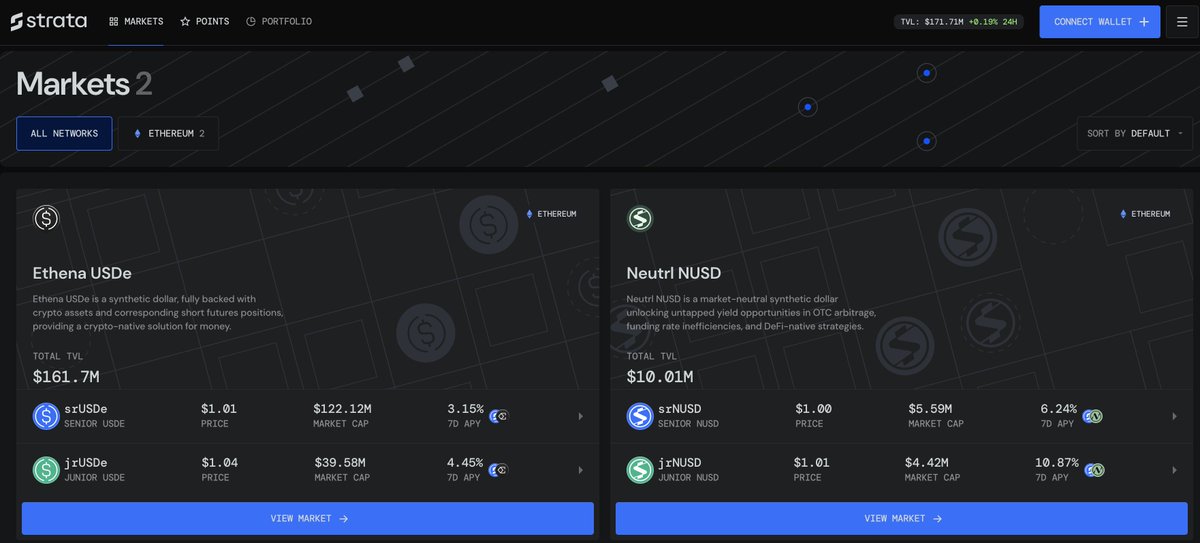Open the Points tab
1200x543 pixels.
coord(204,21)
